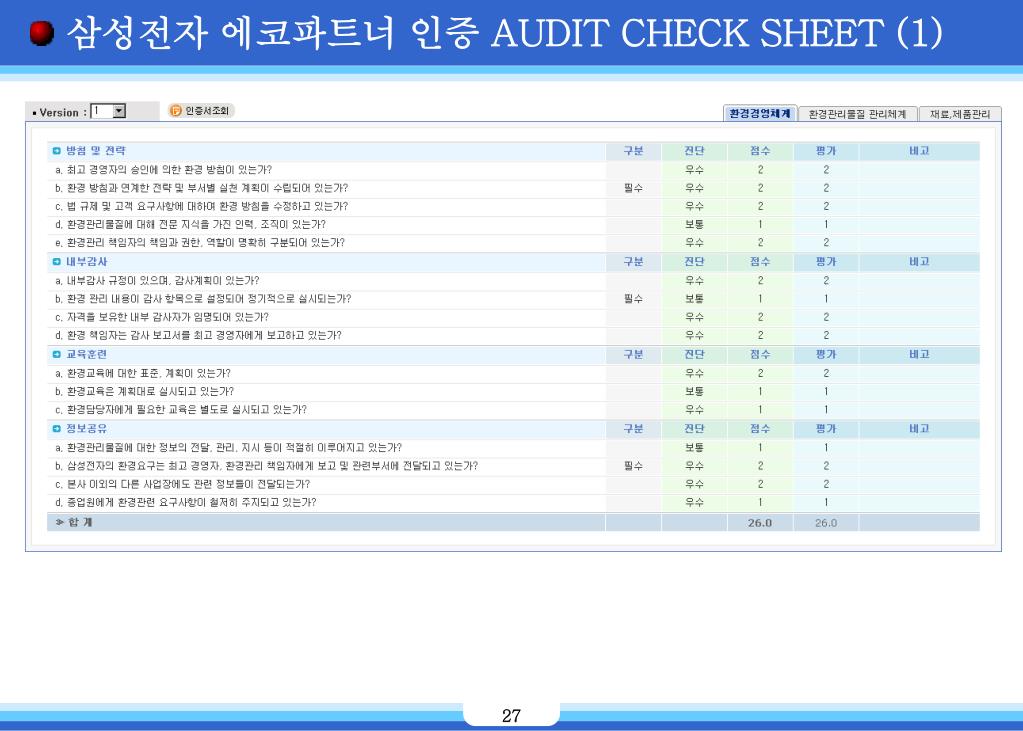Viewport: 1023px width, 731px height.
Task: Select row '환경교육에 대한 표준, 계획이 있는가?'
Action: coord(513,373)
